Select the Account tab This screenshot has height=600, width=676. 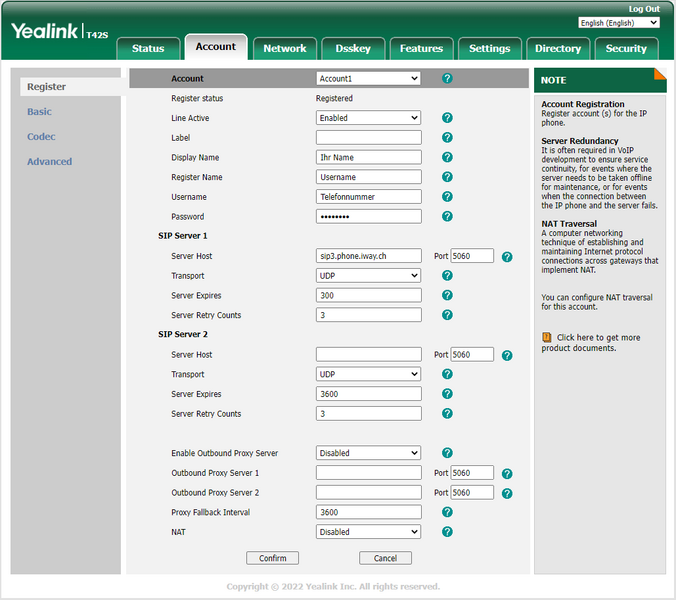(x=216, y=47)
